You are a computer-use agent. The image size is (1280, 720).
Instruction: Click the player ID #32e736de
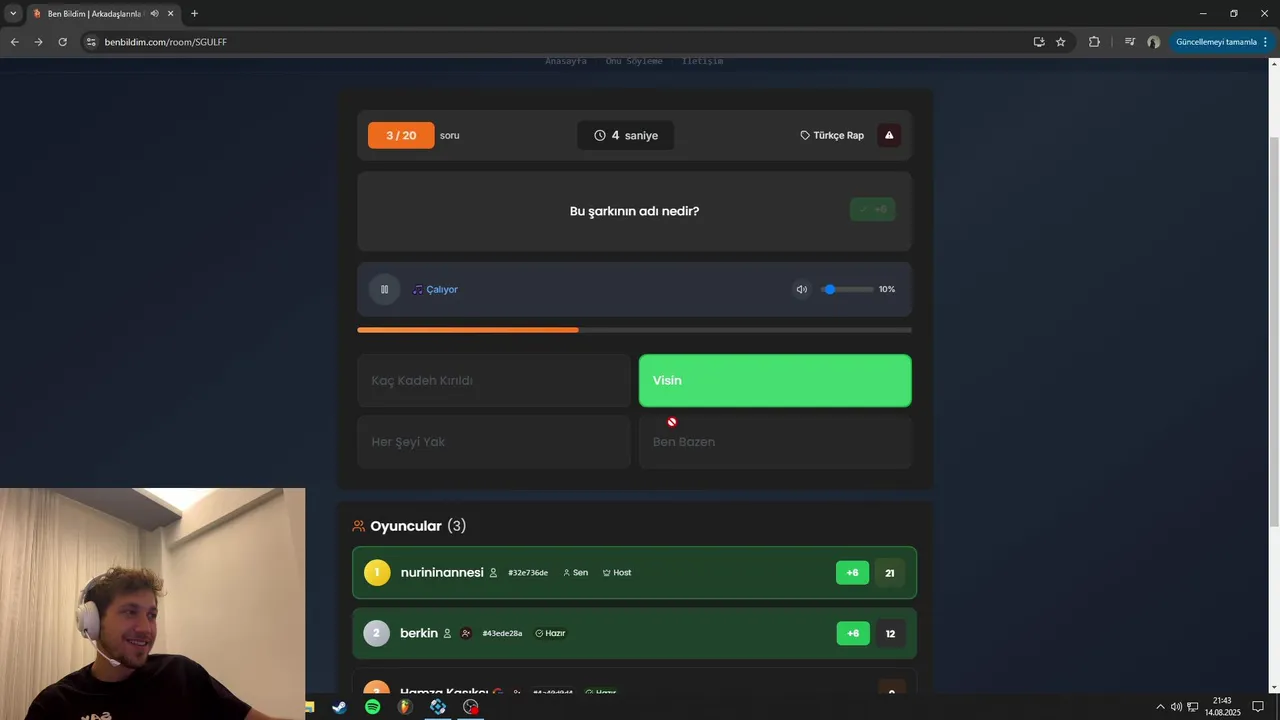click(x=528, y=573)
